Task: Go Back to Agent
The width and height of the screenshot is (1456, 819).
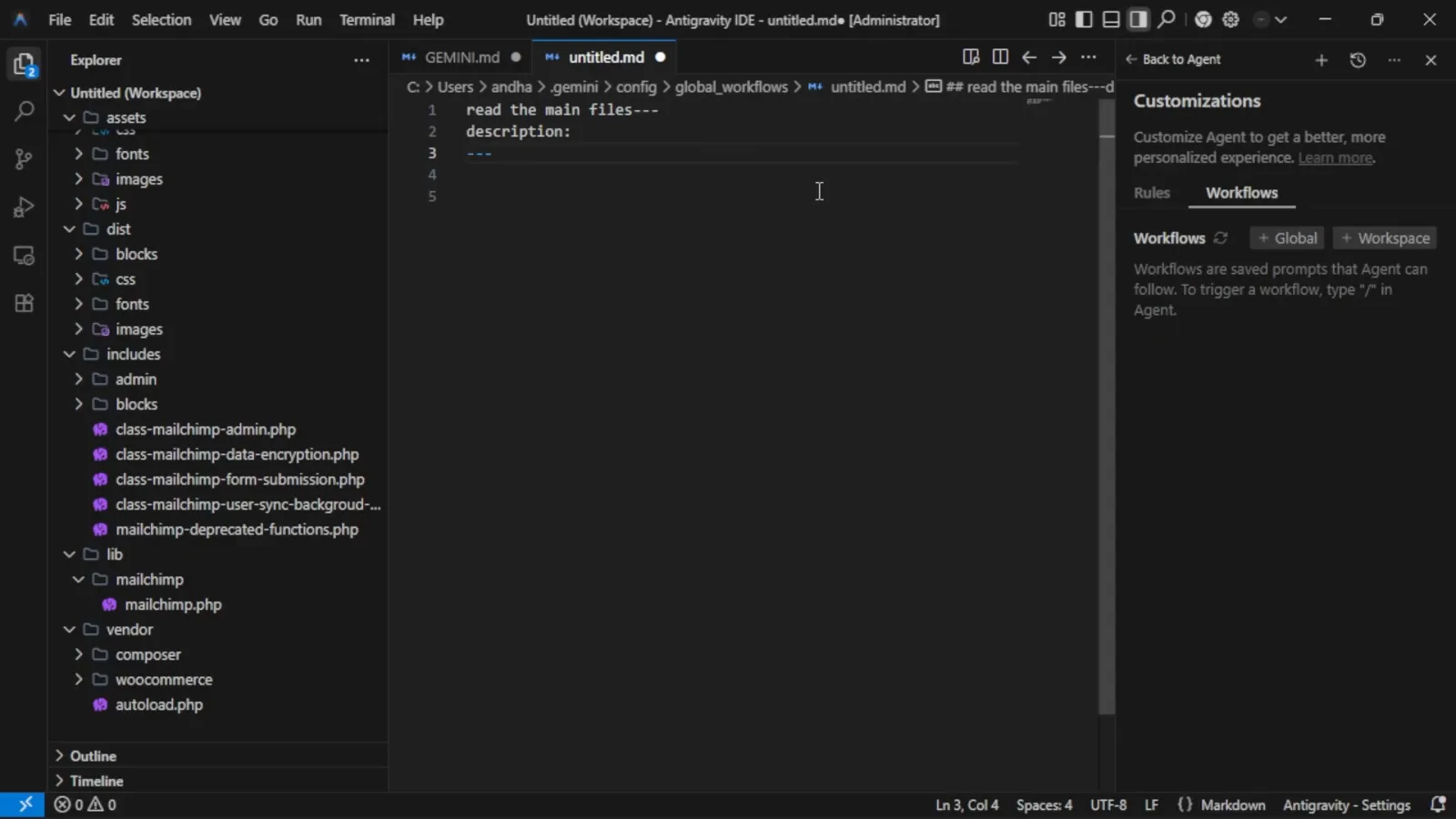Action: [1173, 59]
